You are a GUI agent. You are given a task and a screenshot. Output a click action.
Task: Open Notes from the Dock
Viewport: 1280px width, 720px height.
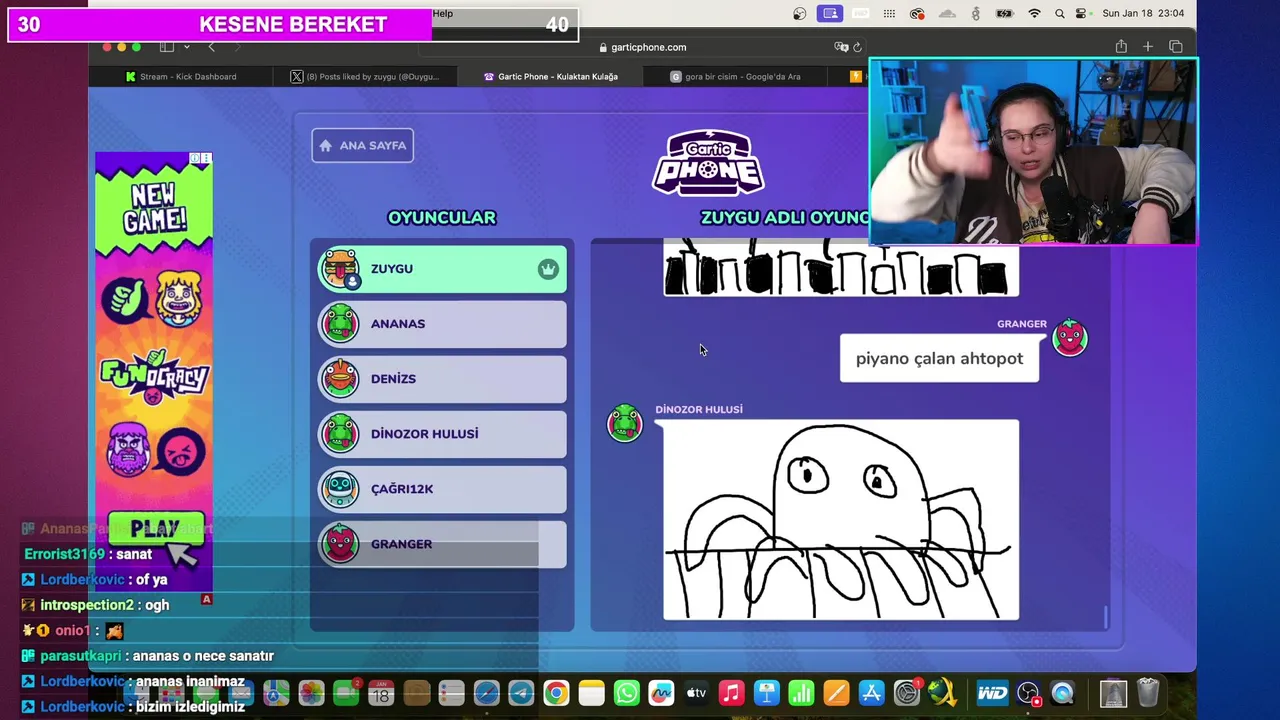592,693
